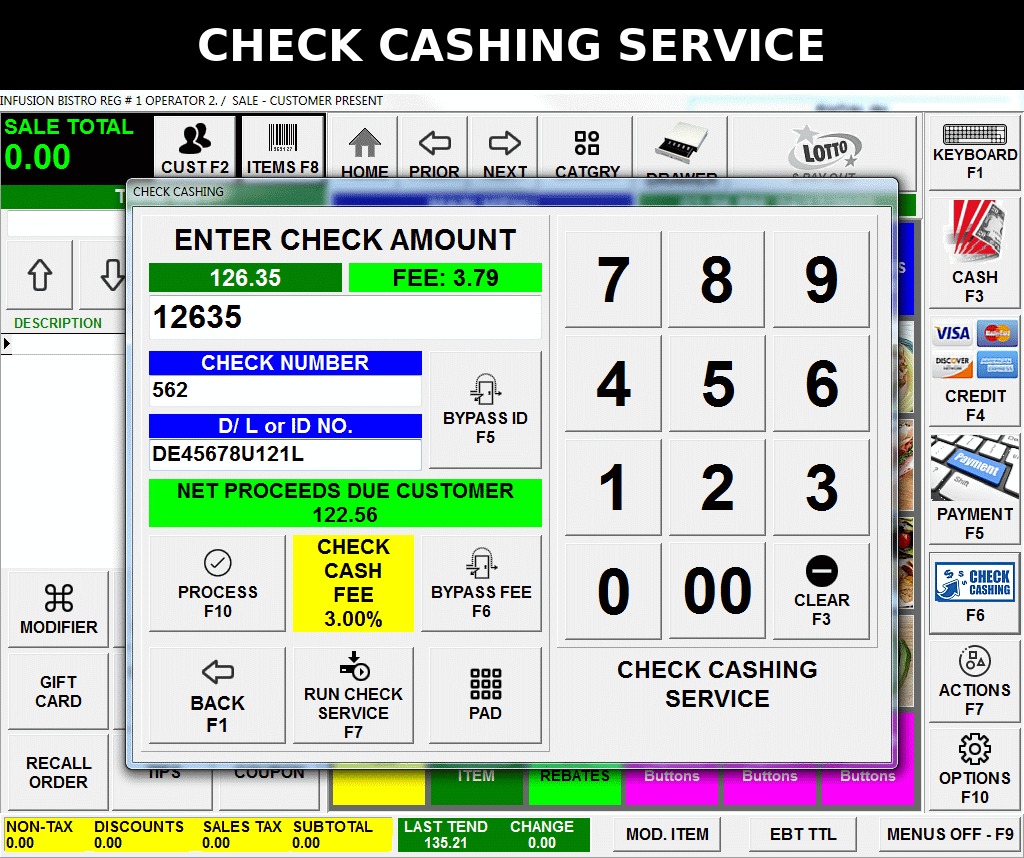Open Options F10 gear icon

click(x=974, y=769)
